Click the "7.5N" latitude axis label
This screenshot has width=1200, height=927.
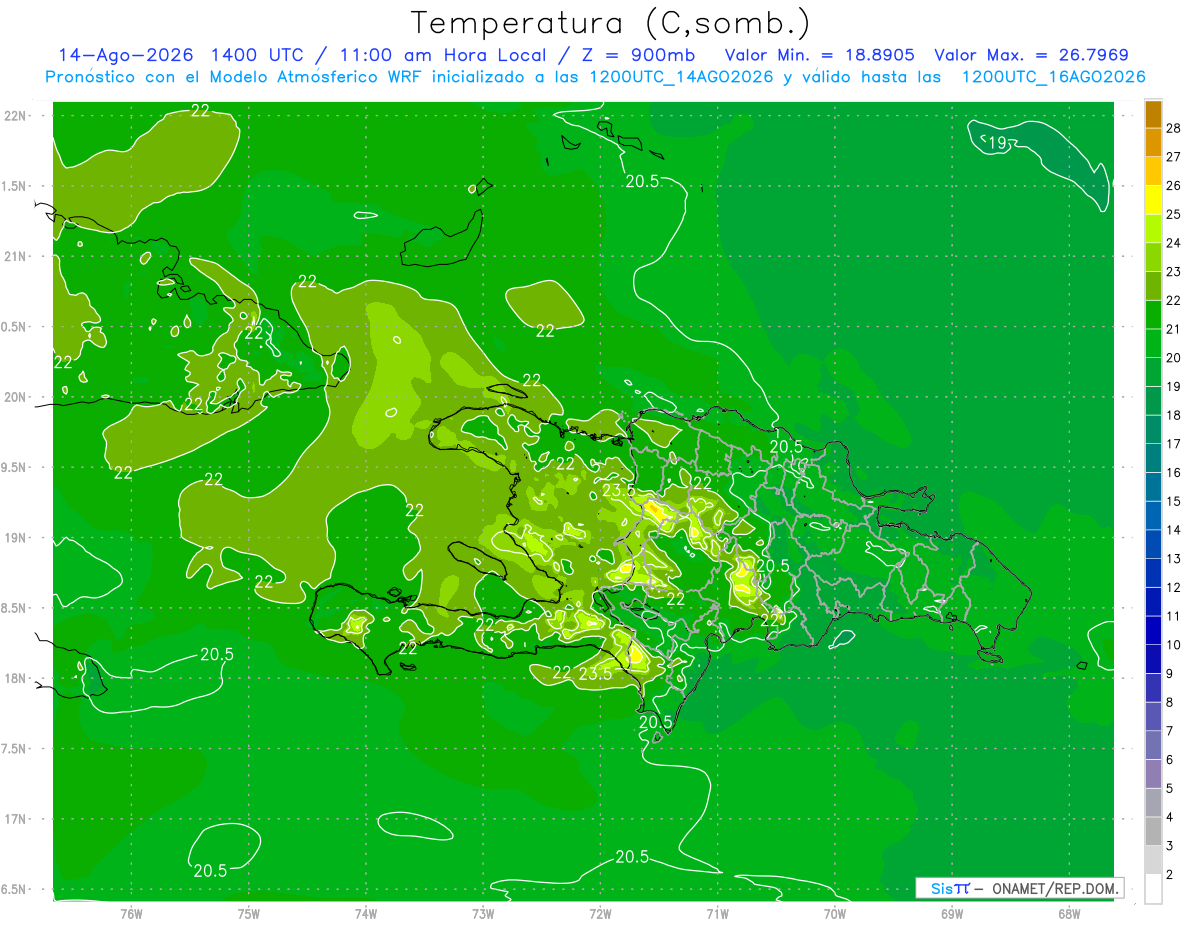[14, 749]
